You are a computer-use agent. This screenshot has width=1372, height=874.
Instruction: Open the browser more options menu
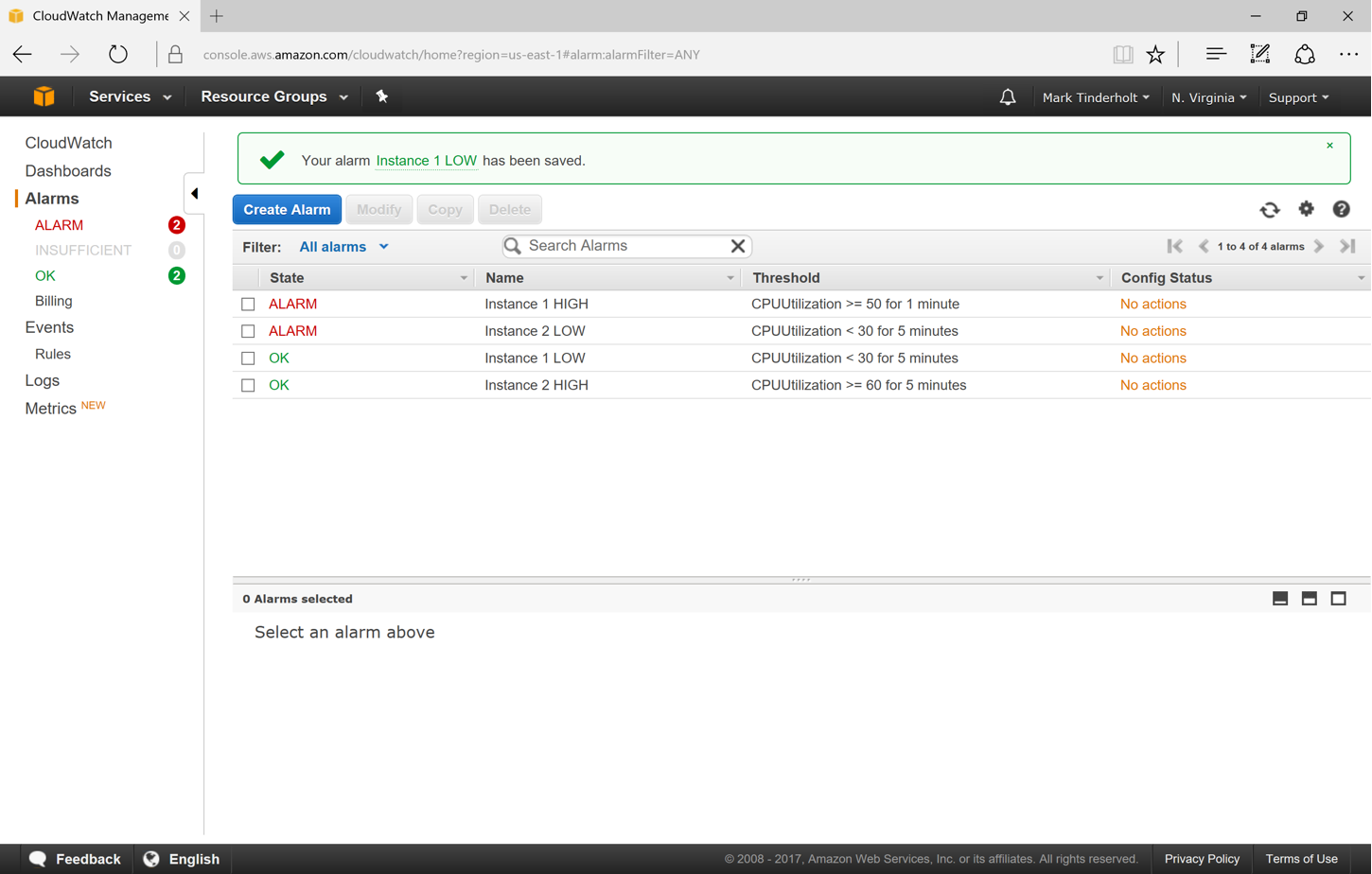coord(1349,54)
